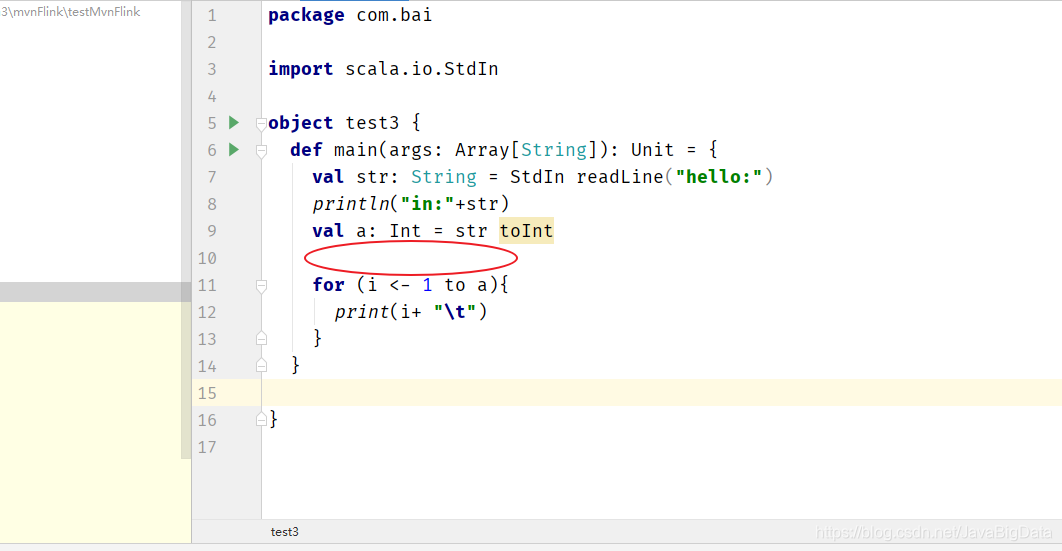Select the test3 breadcrumb at bottom

coord(284,532)
